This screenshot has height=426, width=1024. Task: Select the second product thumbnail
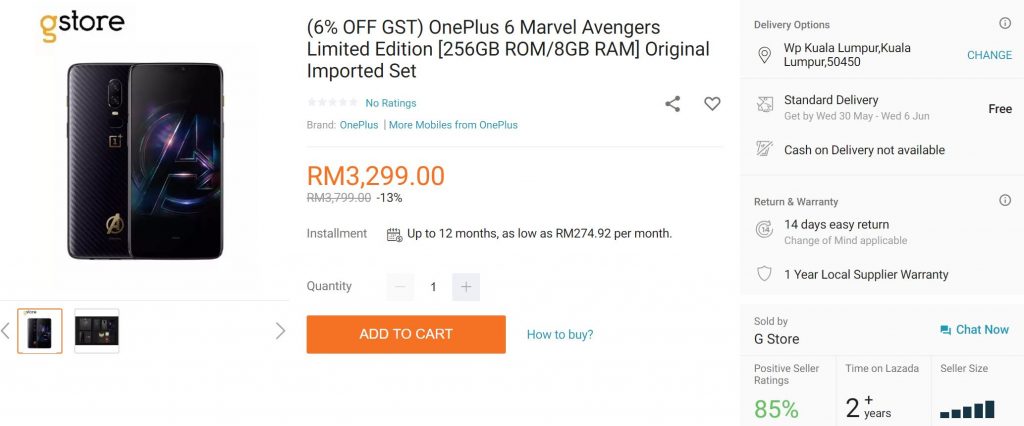tap(97, 331)
